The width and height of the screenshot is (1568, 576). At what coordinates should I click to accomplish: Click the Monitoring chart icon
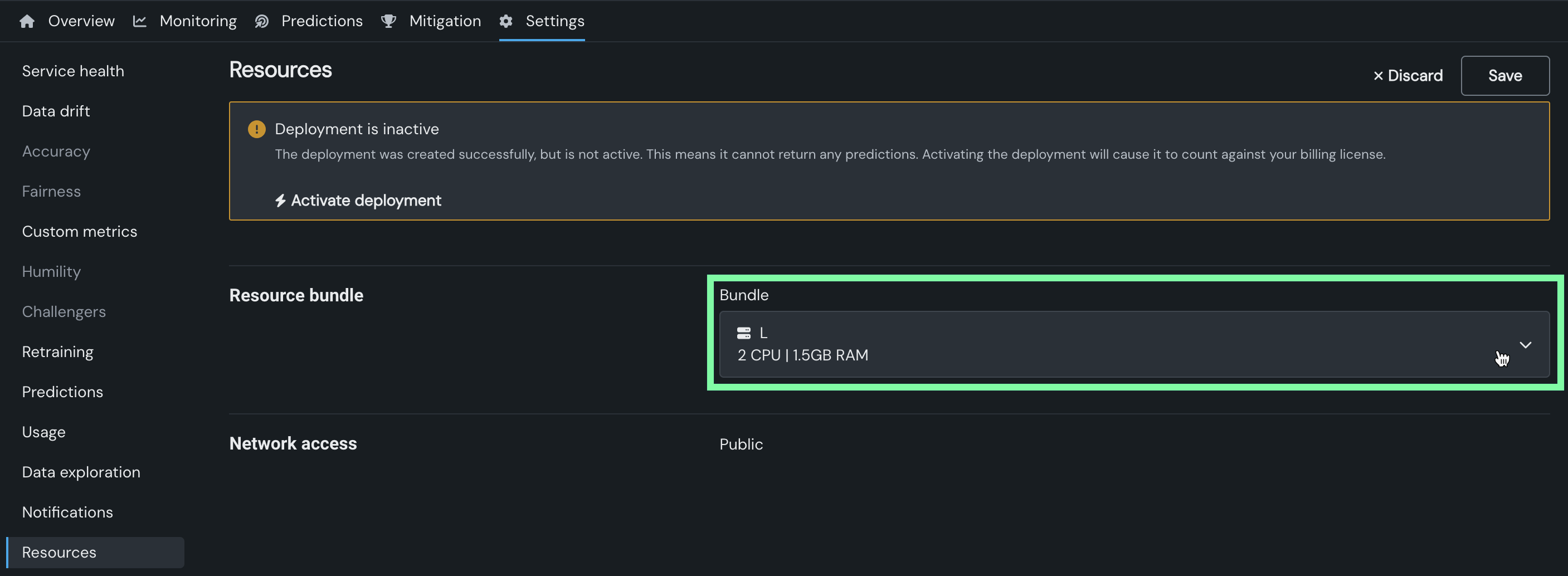tap(139, 21)
